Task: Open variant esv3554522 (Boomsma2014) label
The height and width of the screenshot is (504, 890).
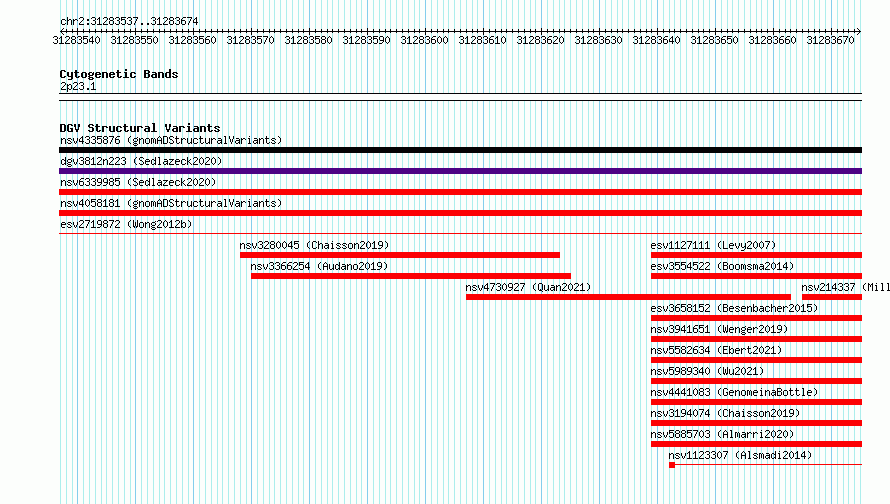Action: [x=722, y=266]
